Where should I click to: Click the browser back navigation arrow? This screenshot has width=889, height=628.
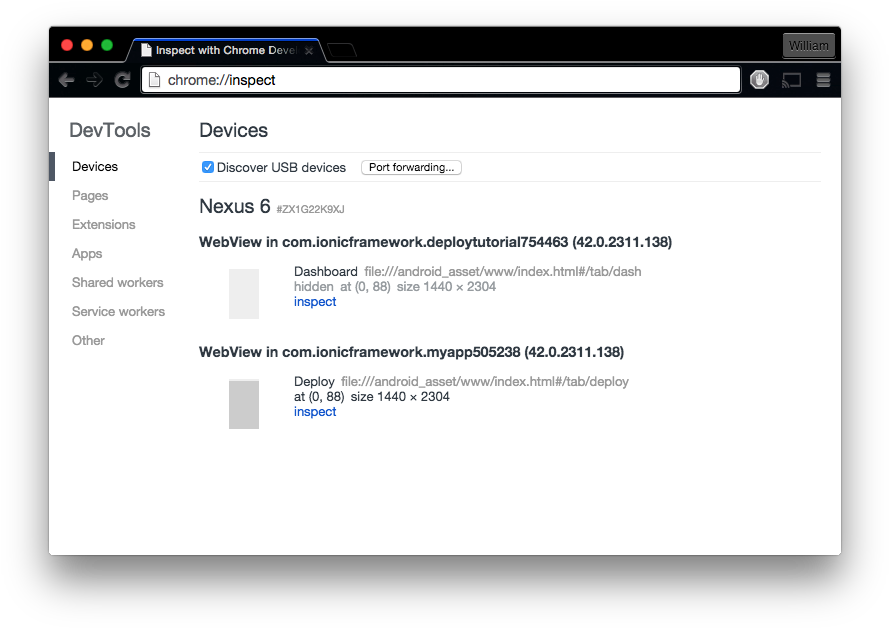point(66,80)
